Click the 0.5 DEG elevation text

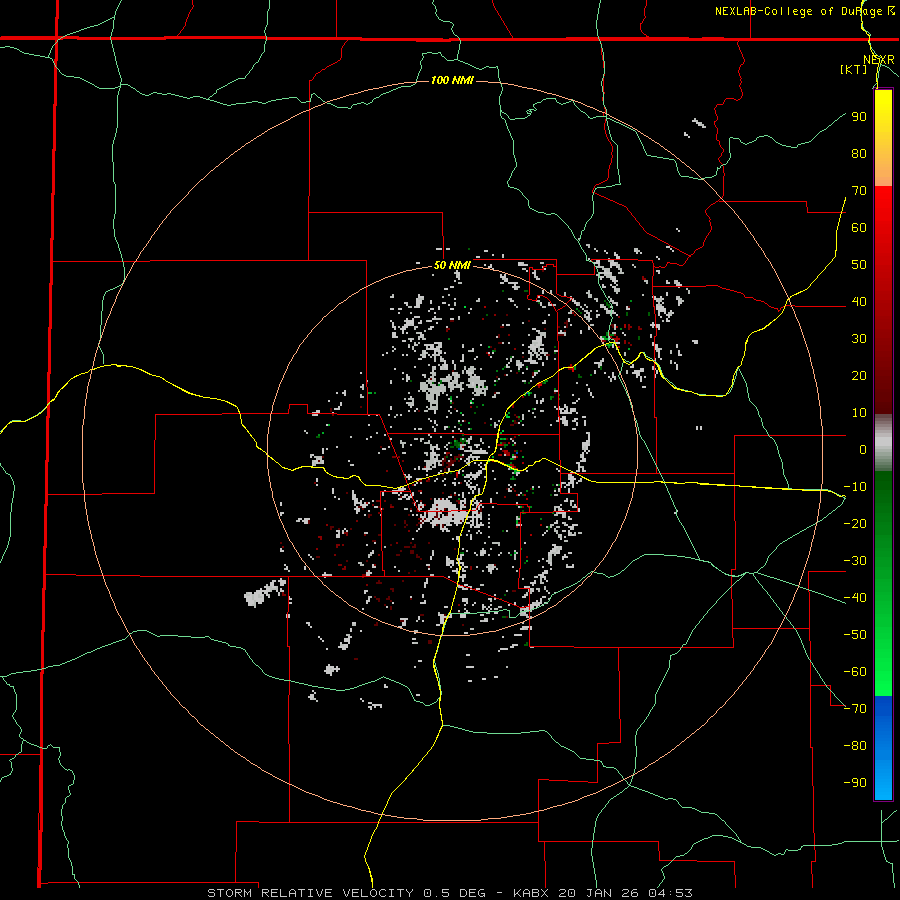tap(455, 893)
